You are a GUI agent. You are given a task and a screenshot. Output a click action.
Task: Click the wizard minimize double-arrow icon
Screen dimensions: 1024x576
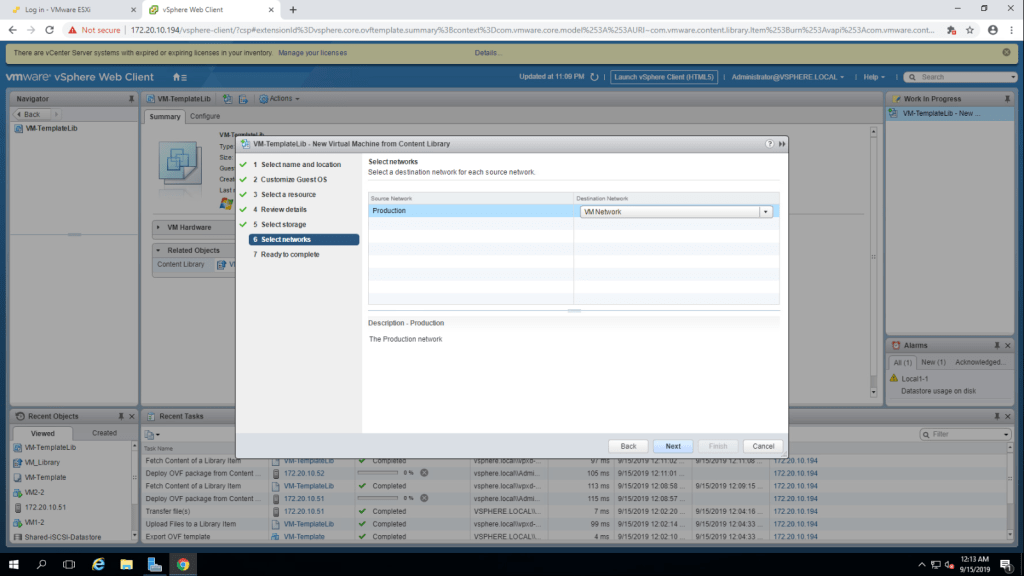tap(781, 144)
